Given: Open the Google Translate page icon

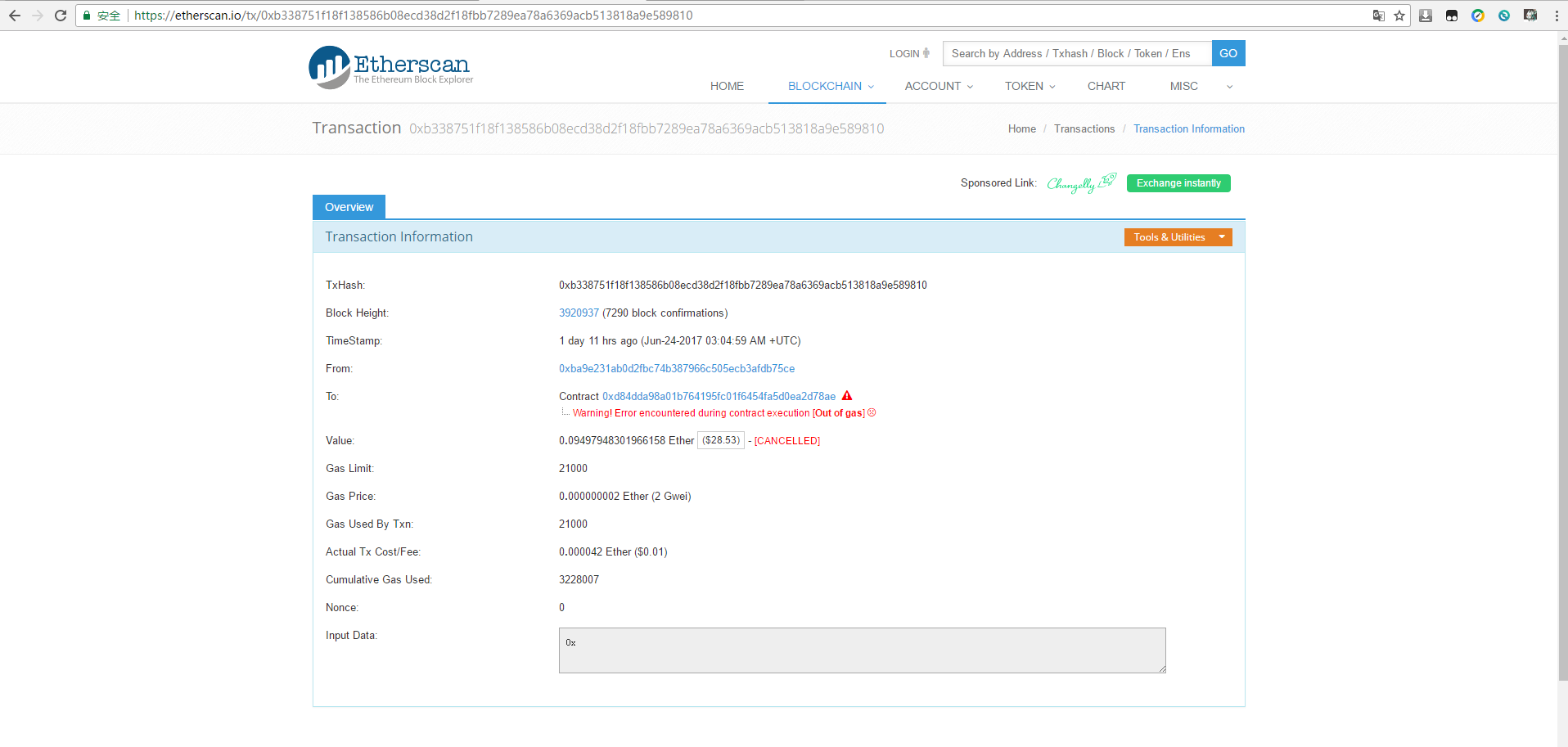Looking at the screenshot, I should pyautogui.click(x=1379, y=16).
